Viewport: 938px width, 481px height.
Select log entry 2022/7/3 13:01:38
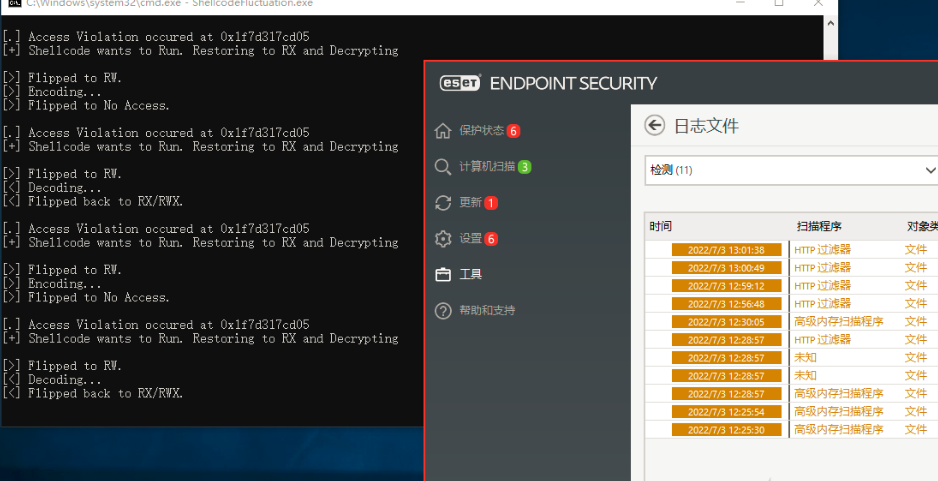click(x=726, y=249)
